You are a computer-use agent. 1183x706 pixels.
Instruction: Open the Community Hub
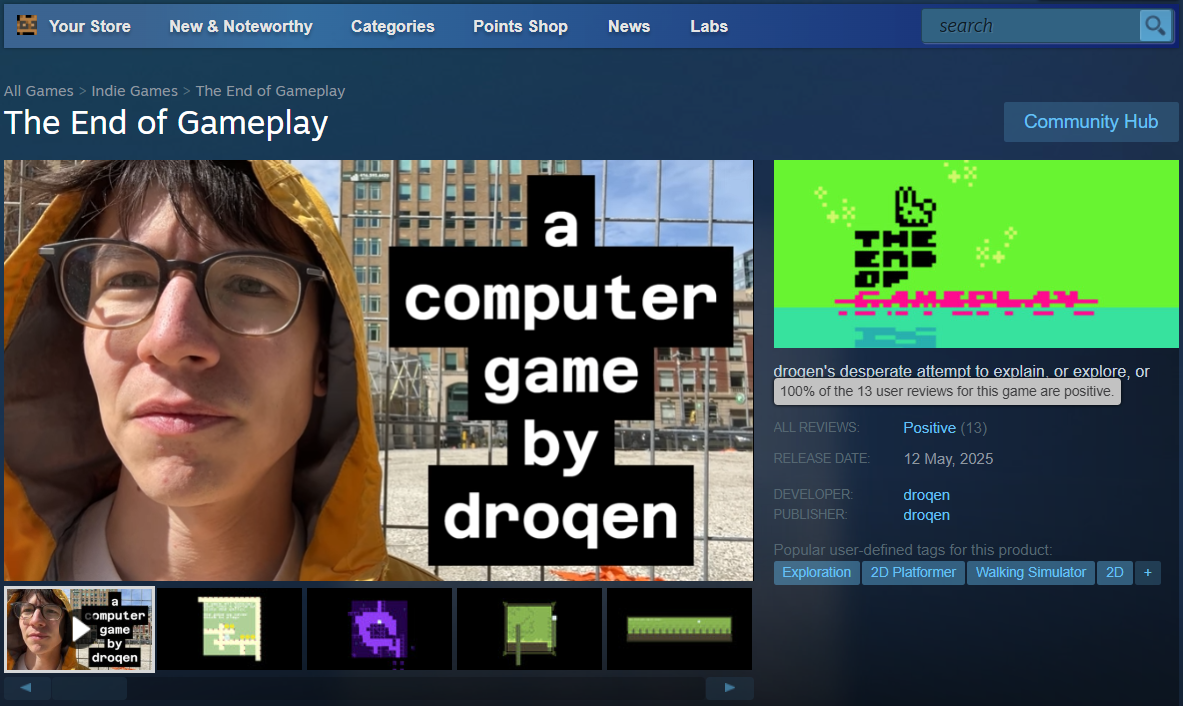point(1090,122)
